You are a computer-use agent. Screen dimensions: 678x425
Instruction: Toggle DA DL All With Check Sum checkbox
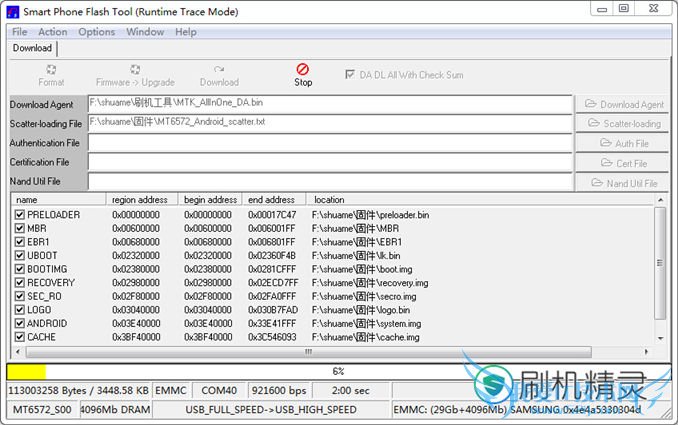coord(350,74)
